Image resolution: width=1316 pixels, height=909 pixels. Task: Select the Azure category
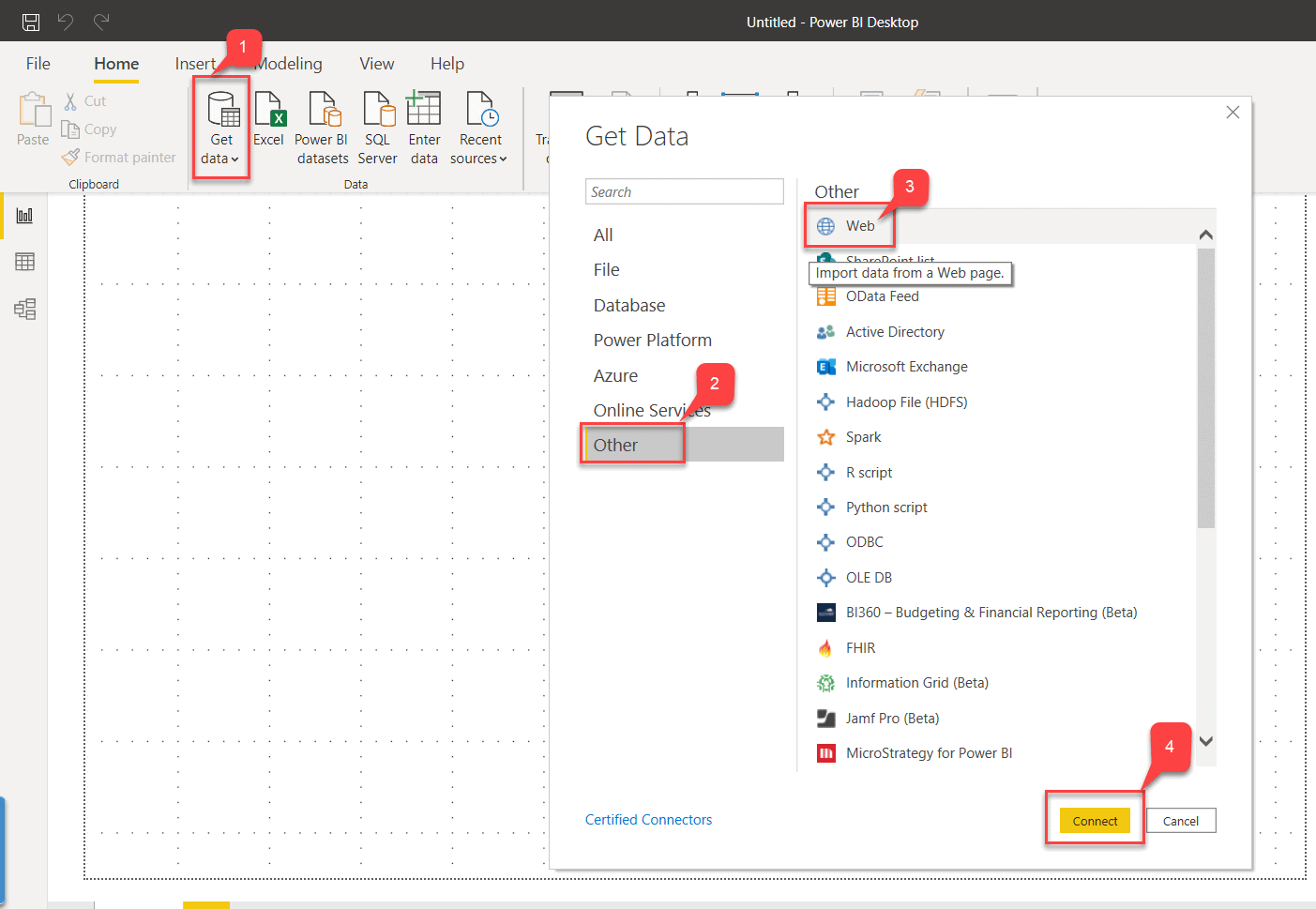[x=615, y=375]
